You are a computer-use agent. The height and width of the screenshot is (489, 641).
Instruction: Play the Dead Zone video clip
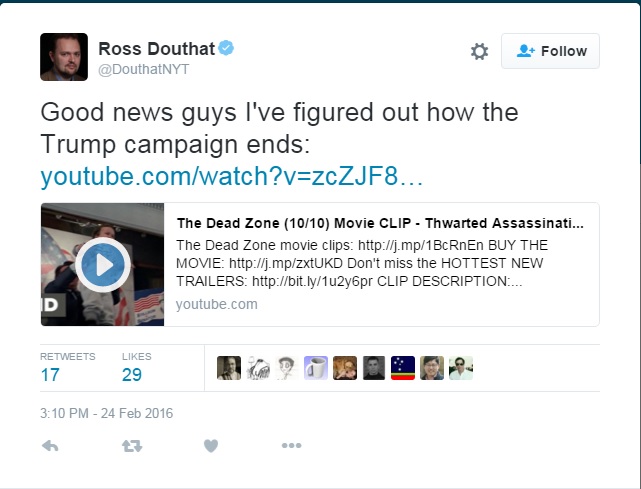click(x=103, y=265)
